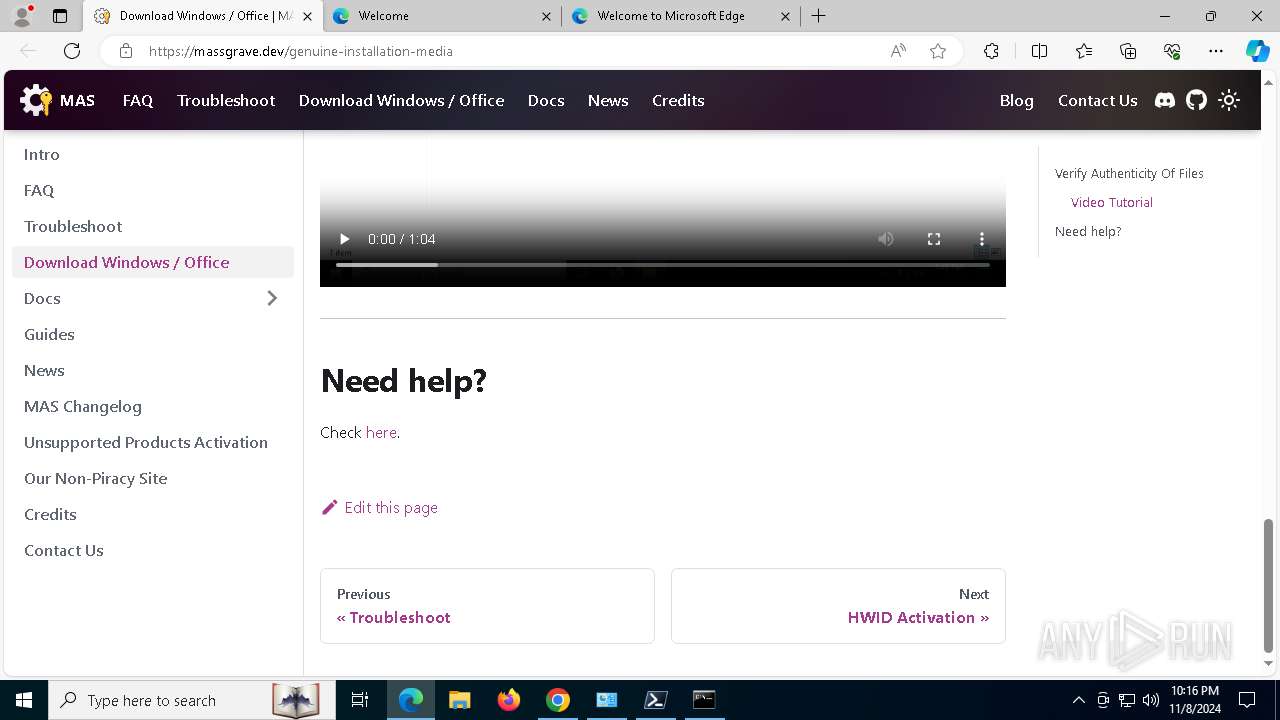Viewport: 1280px width, 720px height.
Task: View site information lock icon
Action: [x=126, y=51]
